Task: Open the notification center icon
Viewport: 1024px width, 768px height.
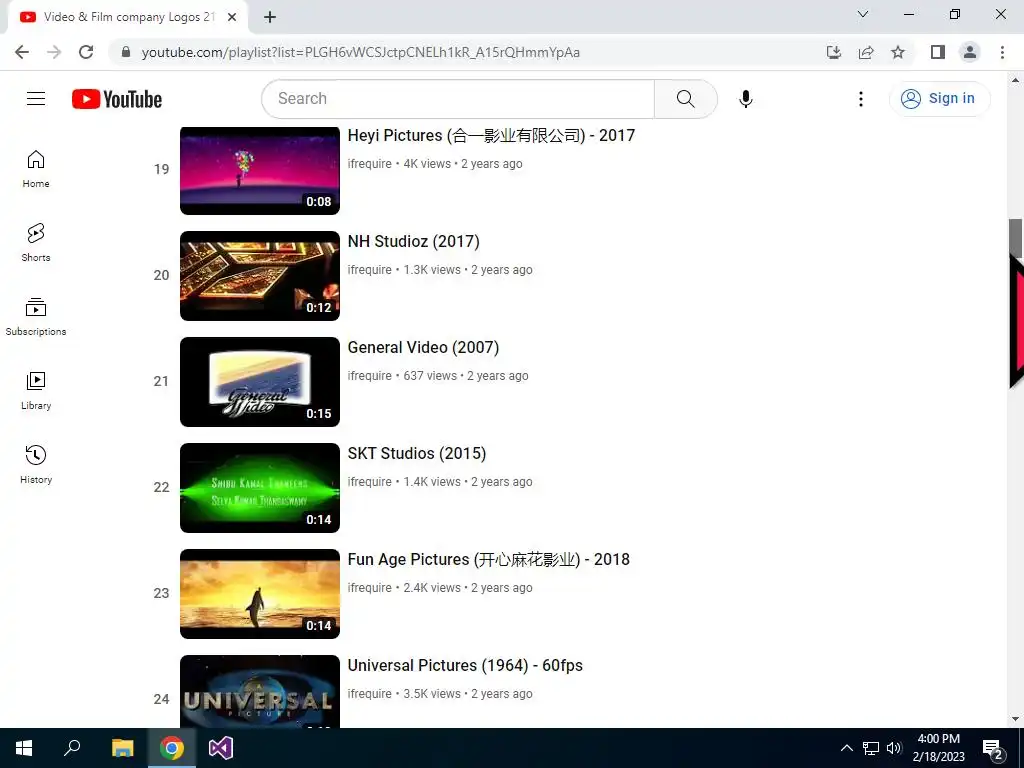Action: [x=993, y=749]
